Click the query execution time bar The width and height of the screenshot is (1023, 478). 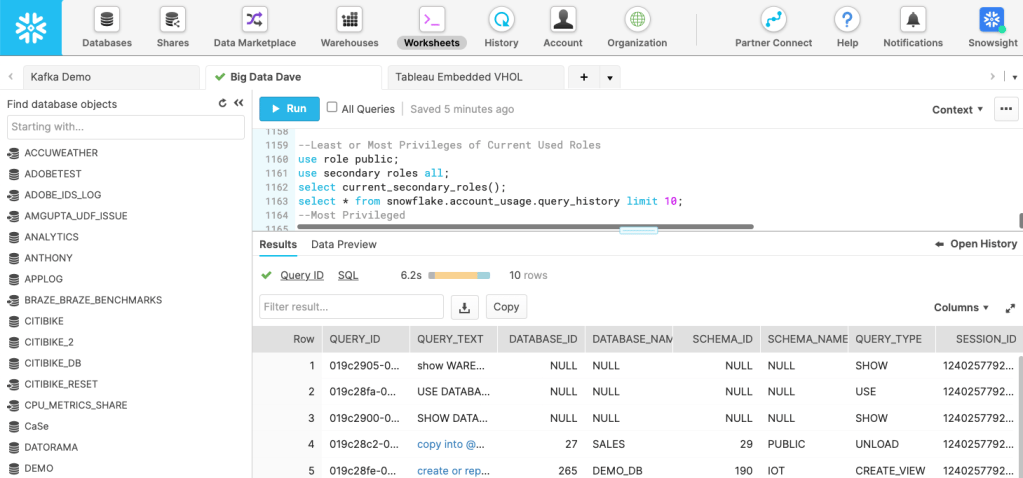pyautogui.click(x=459, y=276)
